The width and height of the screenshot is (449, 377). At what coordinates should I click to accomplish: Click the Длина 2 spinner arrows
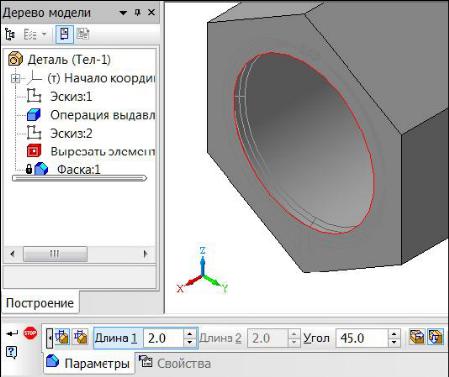coord(294,338)
